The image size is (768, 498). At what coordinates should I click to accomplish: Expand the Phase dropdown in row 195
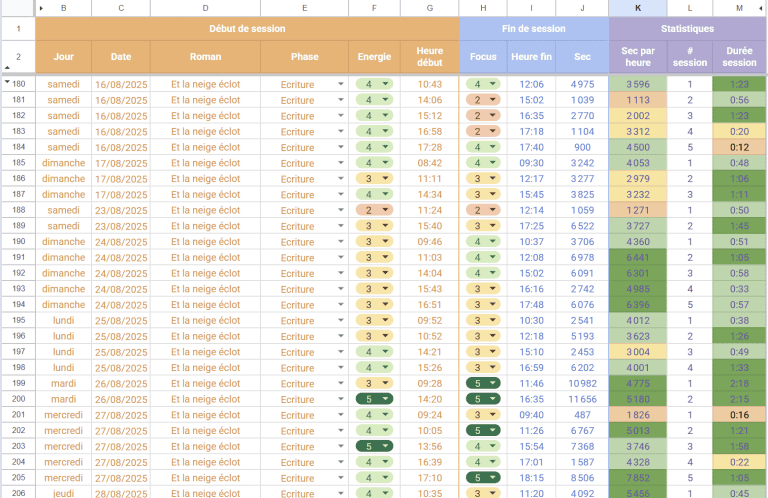coord(341,321)
